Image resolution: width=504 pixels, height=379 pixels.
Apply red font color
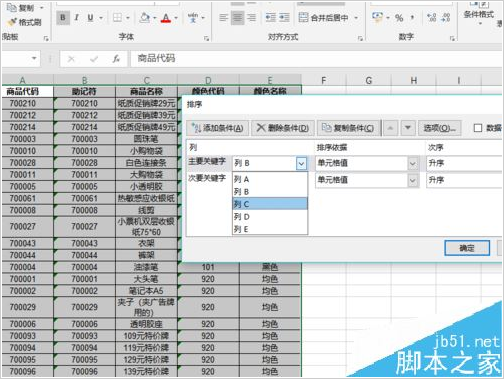tap(166, 17)
